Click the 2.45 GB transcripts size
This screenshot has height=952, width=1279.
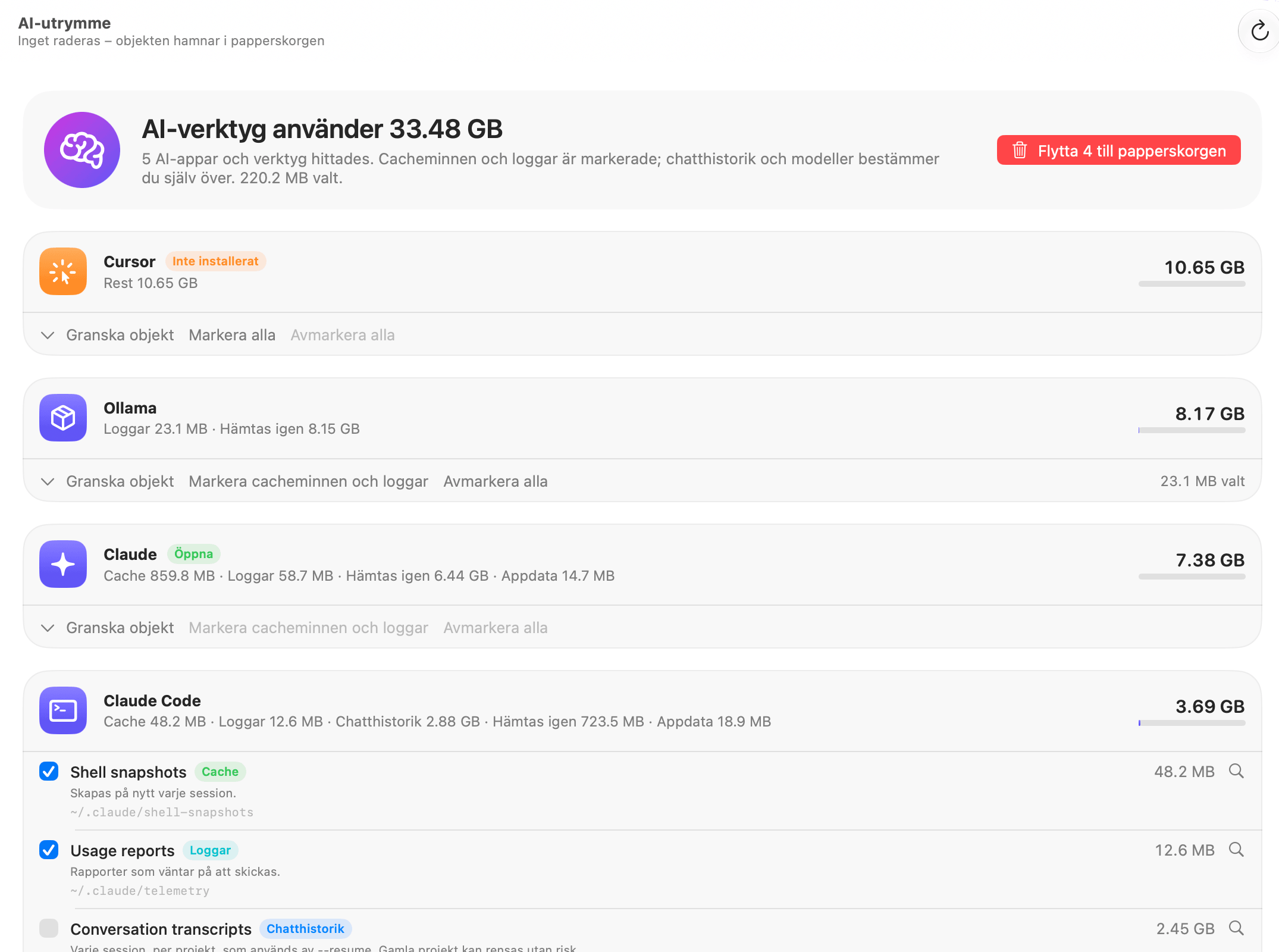pyautogui.click(x=1185, y=929)
